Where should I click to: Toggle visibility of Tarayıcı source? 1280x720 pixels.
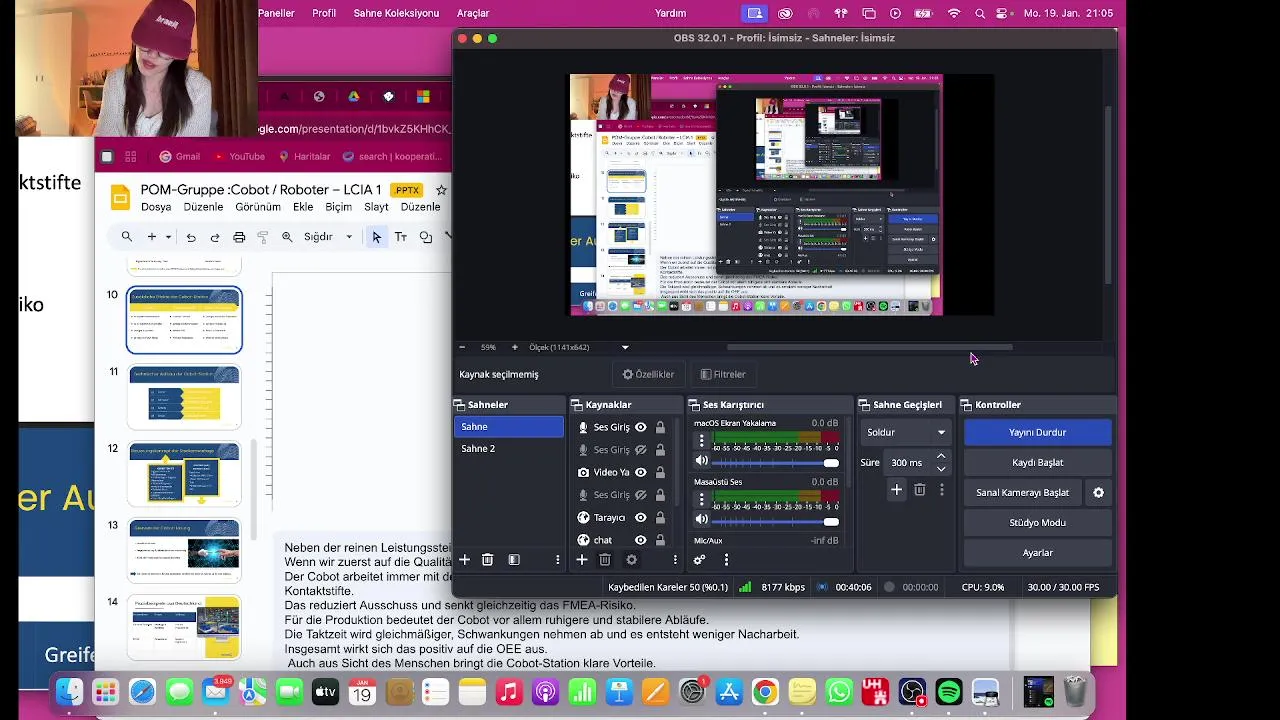point(641,517)
